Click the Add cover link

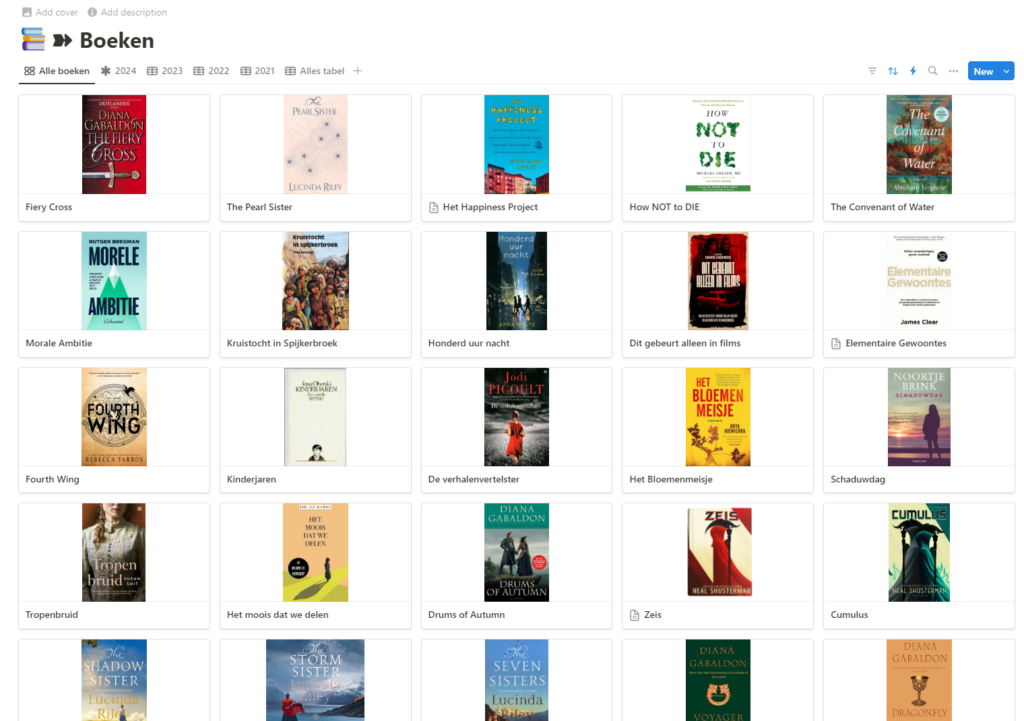pyautogui.click(x=50, y=12)
